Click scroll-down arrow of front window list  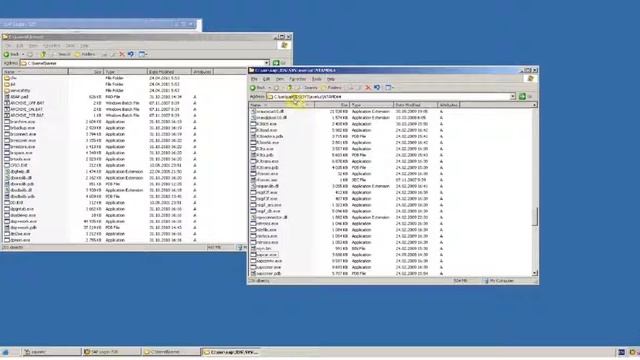535,273
